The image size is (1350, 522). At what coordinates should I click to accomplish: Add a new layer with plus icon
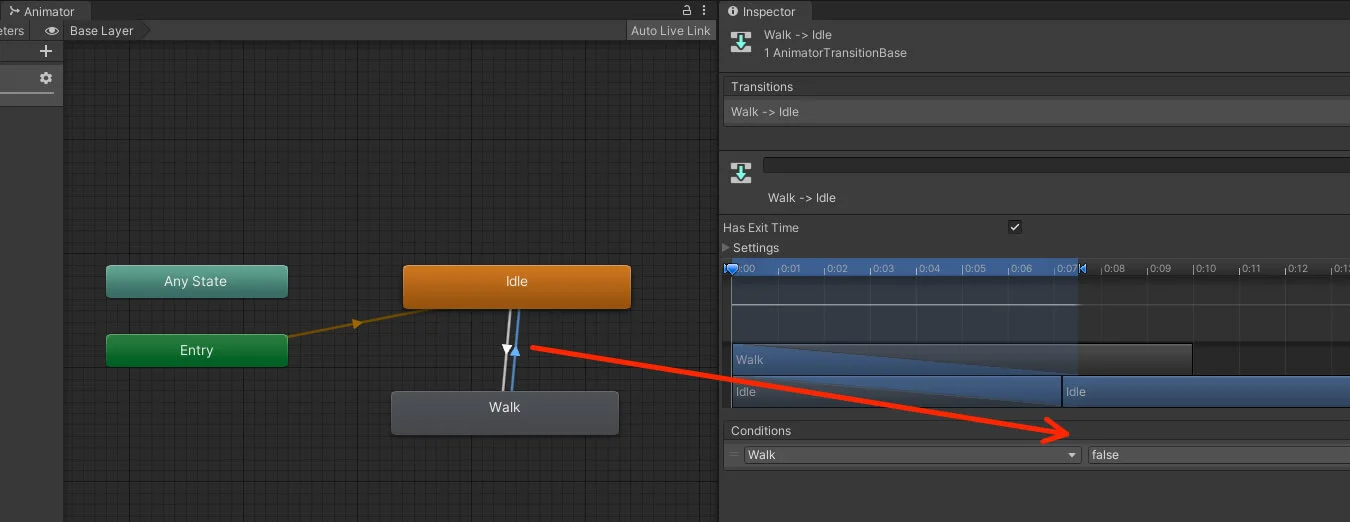[x=45, y=51]
